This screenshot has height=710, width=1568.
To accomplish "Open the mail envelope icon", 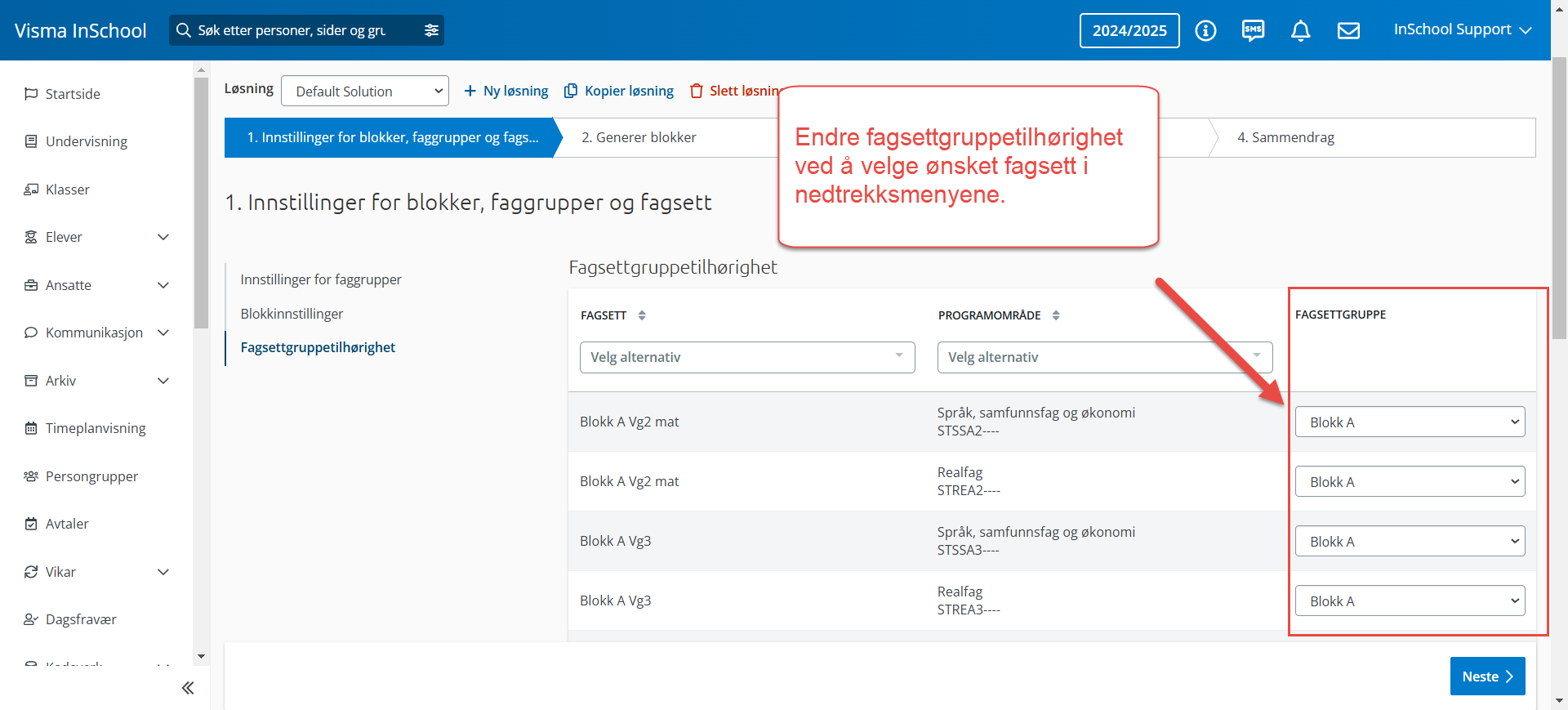I will point(1348,30).
